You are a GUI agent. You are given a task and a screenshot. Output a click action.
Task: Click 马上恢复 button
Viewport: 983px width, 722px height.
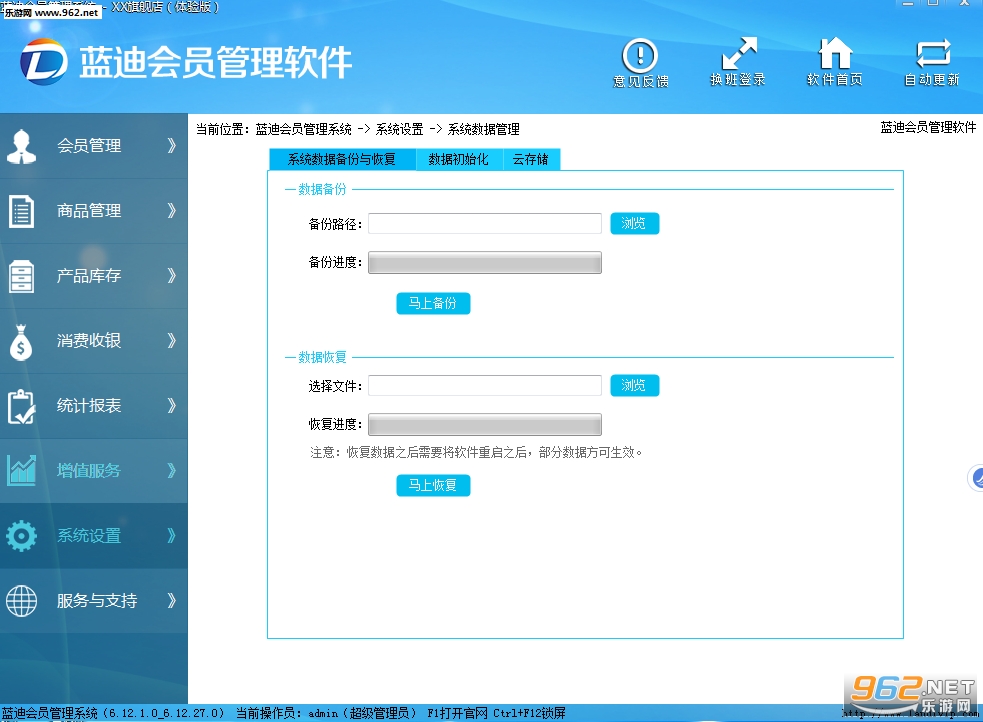(433, 485)
